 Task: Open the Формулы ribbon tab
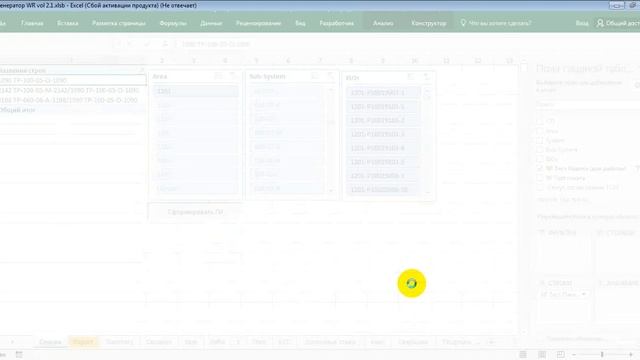click(173, 23)
